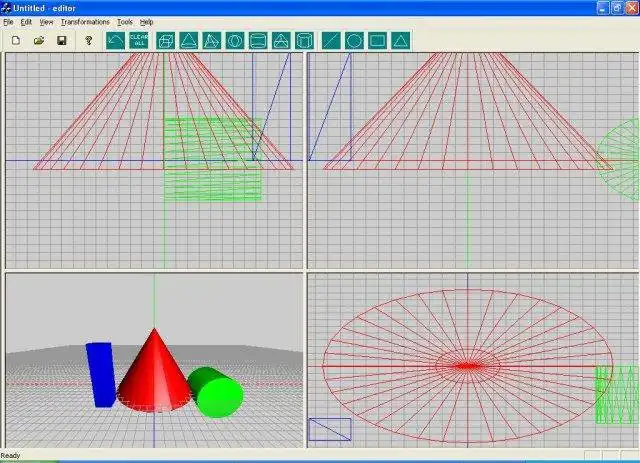Save the scene with the floppy icon
The width and height of the screenshot is (640, 463).
(62, 40)
